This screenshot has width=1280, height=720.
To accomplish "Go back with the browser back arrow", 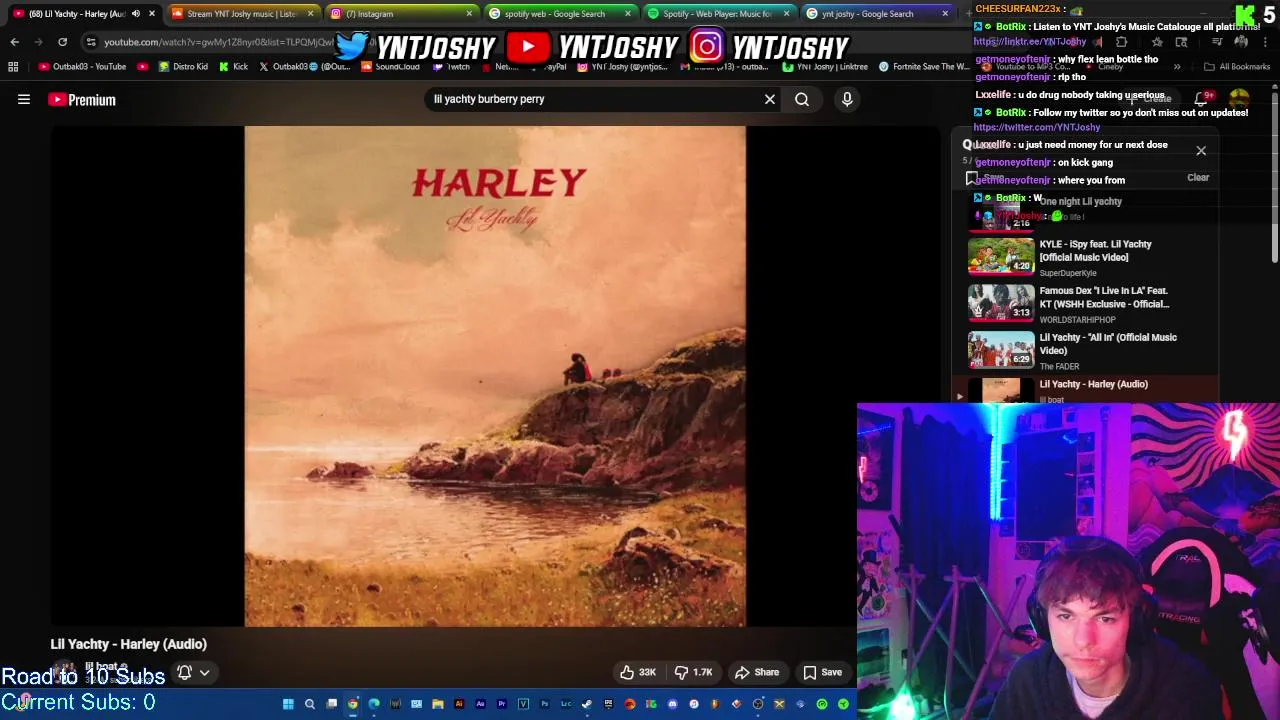I will pyautogui.click(x=14, y=42).
